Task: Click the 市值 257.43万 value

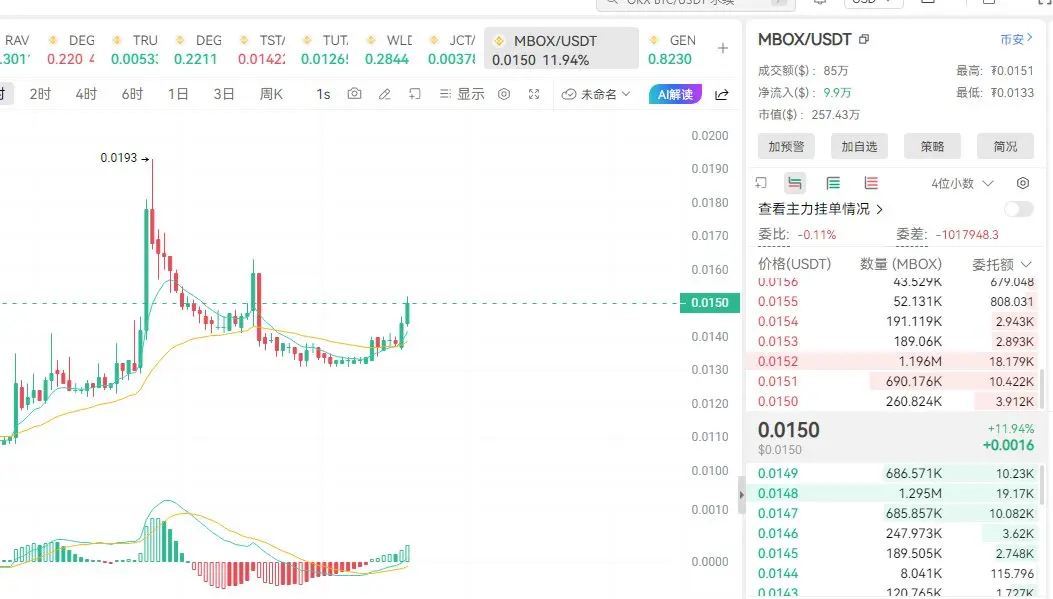Action: pos(835,115)
